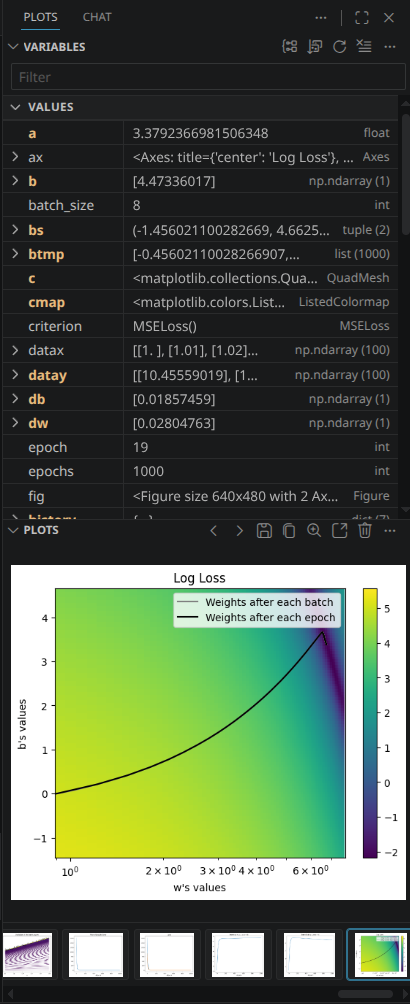Open the PLOTS section more actions menu
Screen dimensions: 410x1004
(390, 530)
